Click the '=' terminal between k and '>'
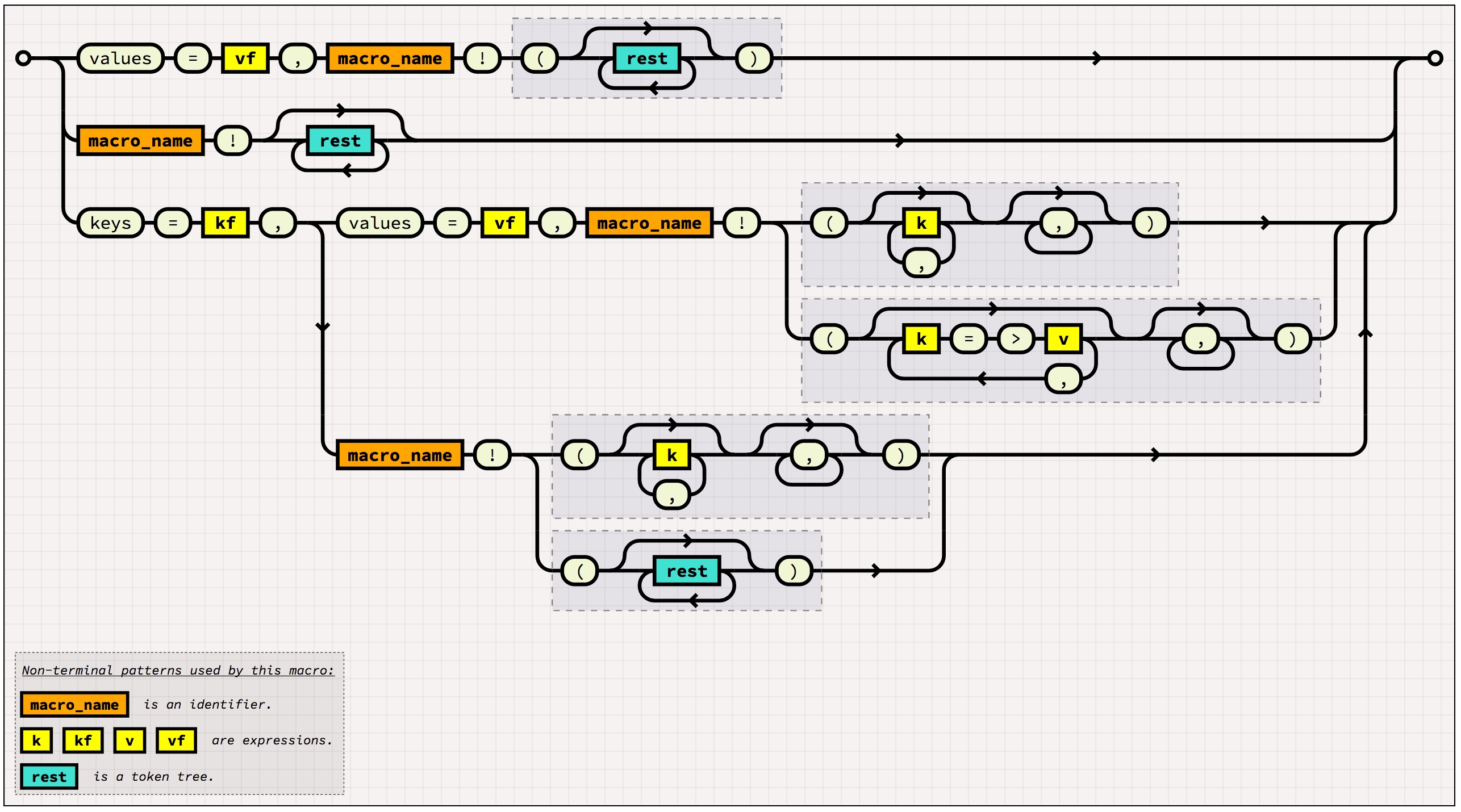1461x812 pixels. tap(968, 340)
